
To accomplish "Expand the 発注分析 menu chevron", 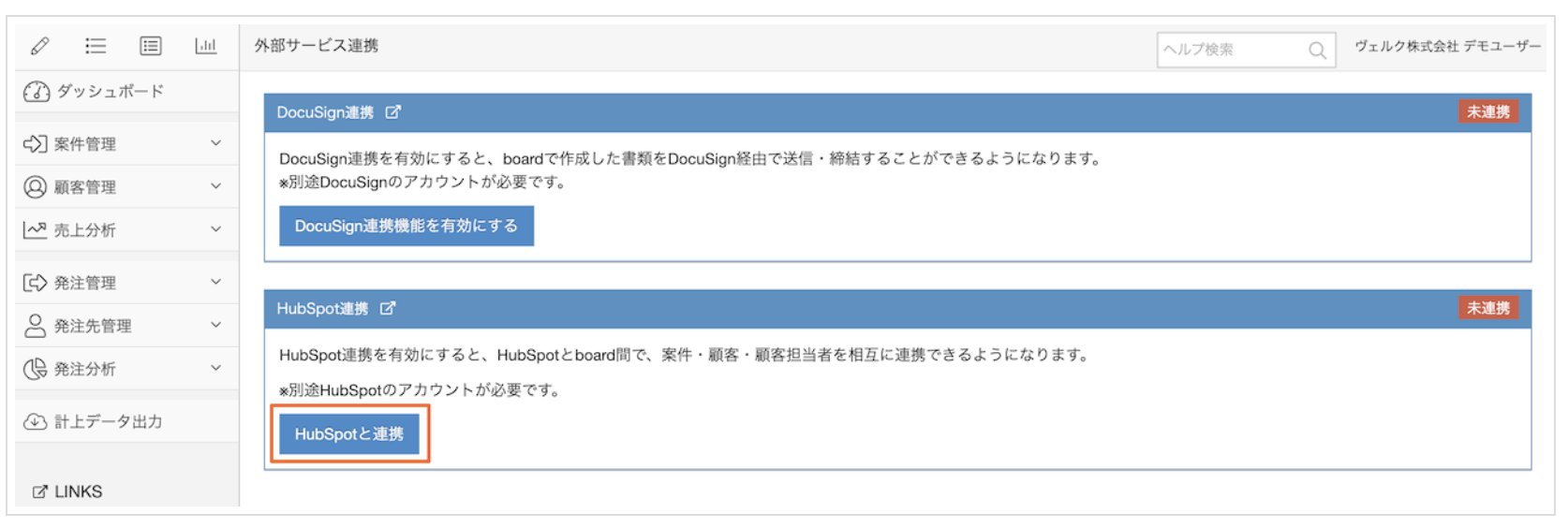I will click(215, 368).
